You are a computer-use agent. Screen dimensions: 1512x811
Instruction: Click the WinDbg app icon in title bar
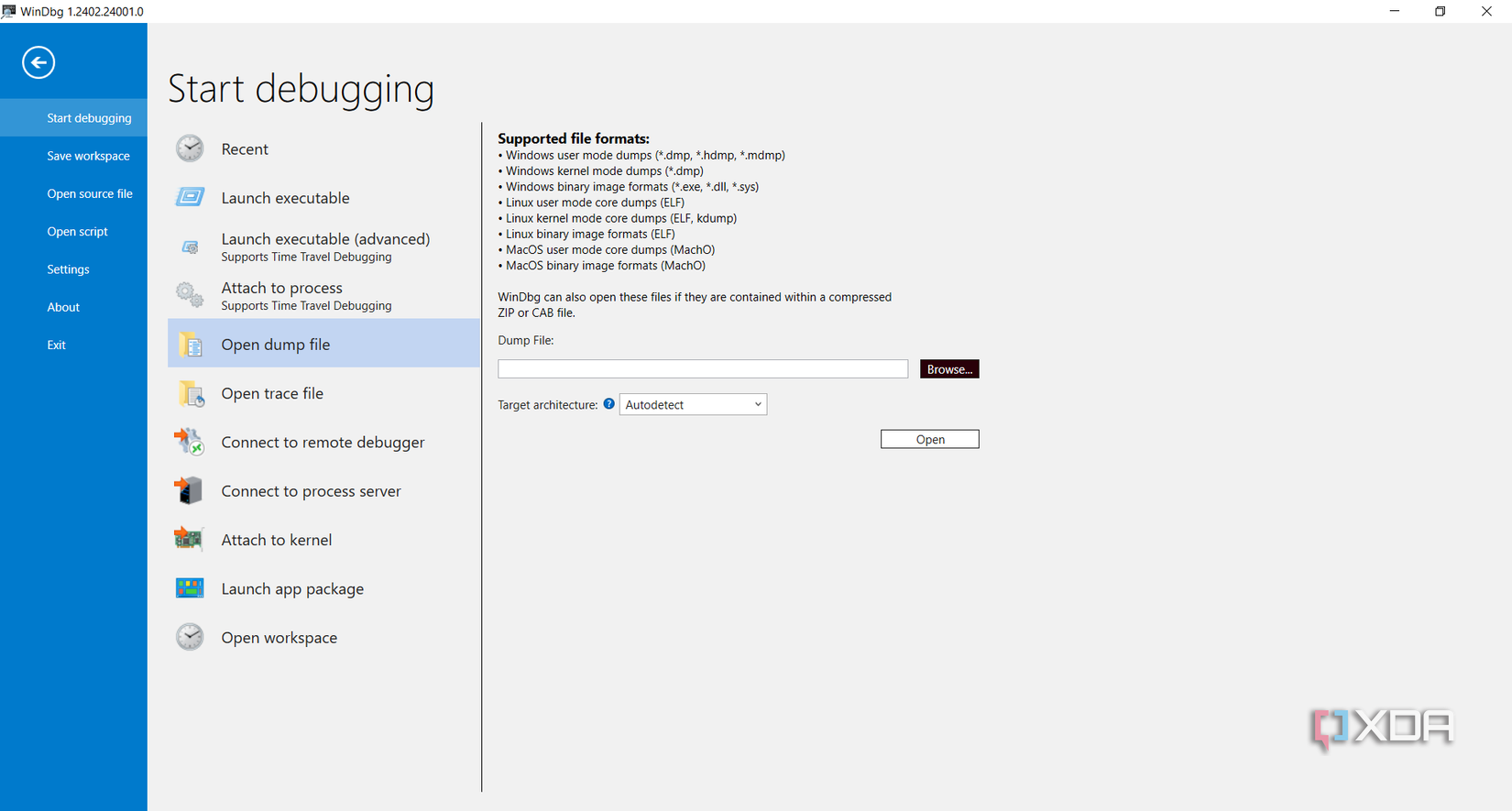coord(8,11)
